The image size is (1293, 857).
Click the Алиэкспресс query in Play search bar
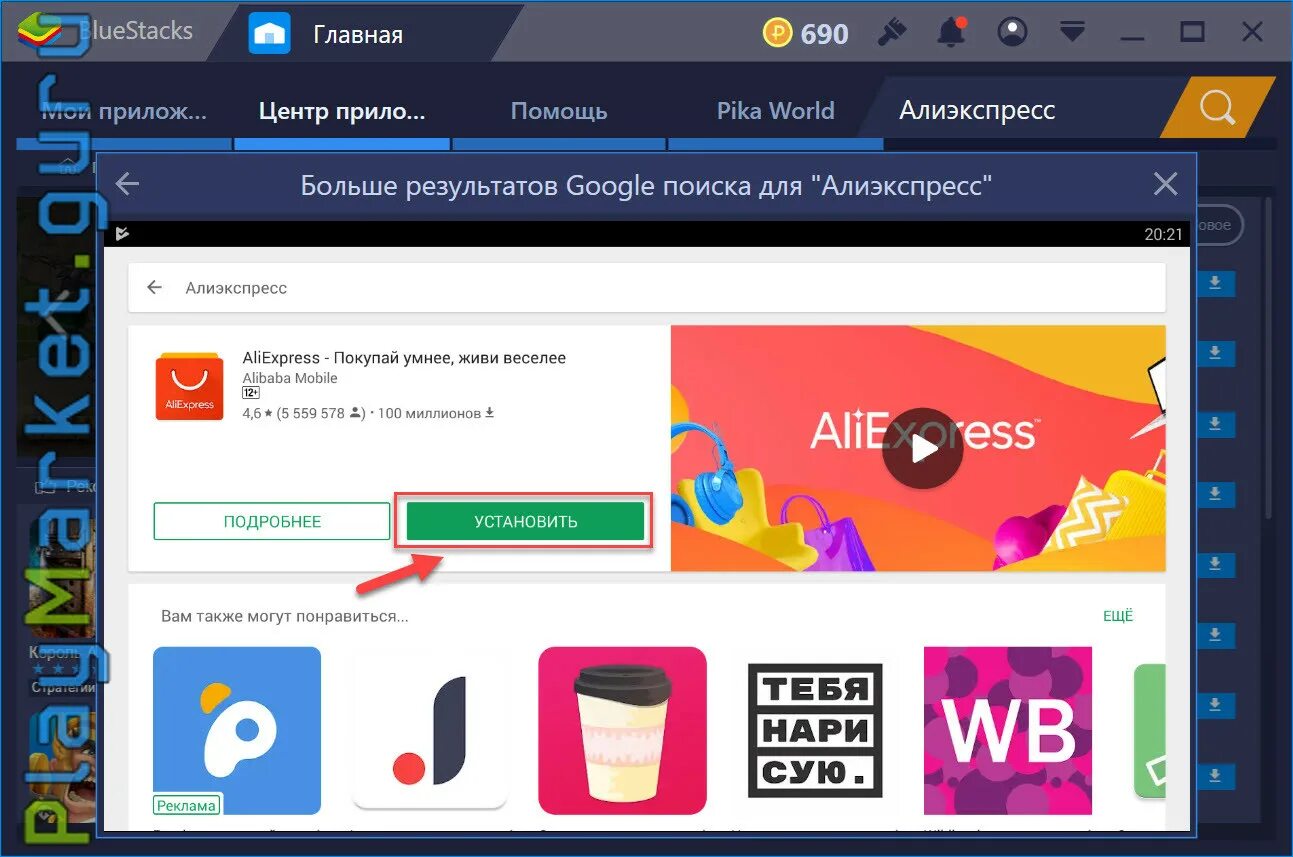pyautogui.click(x=236, y=288)
